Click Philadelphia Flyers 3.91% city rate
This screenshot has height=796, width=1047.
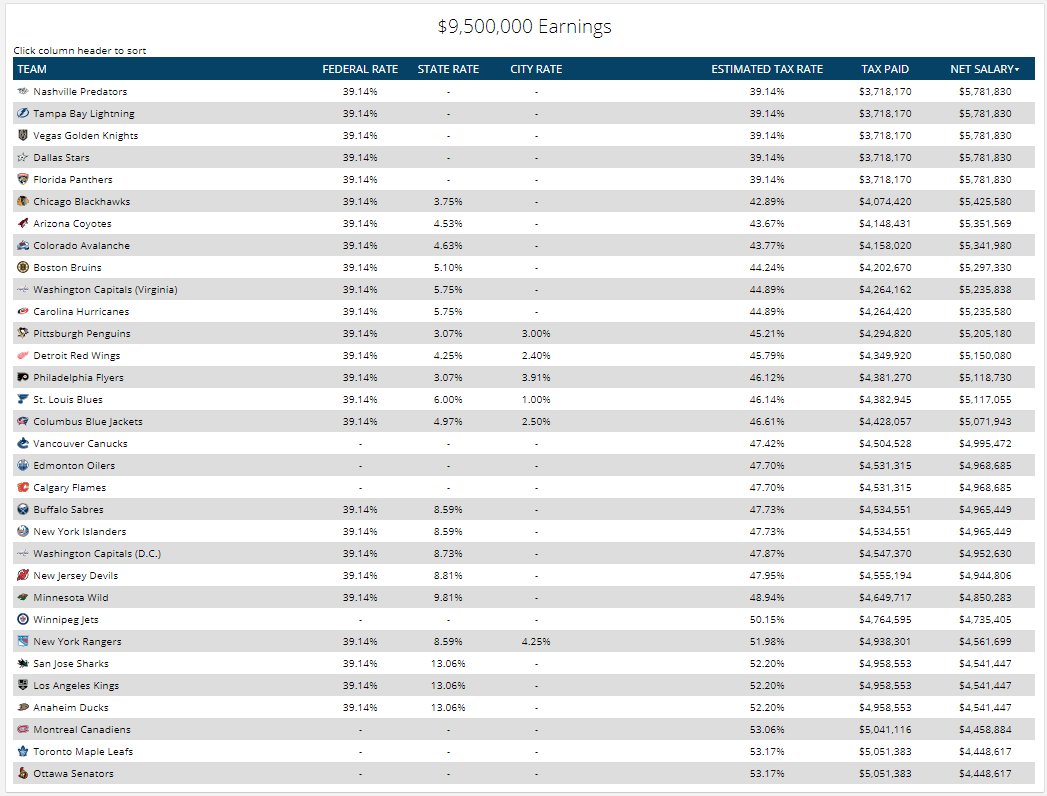[x=536, y=377]
